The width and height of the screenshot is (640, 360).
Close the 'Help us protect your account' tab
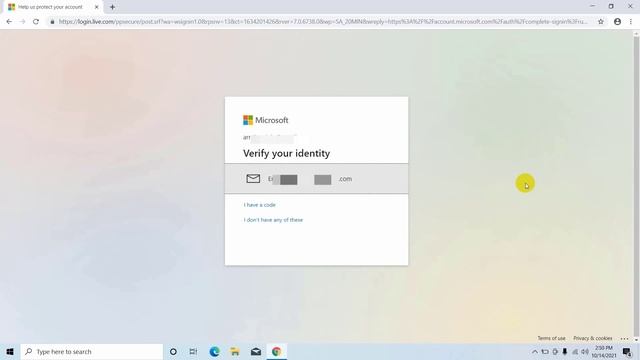click(x=96, y=7)
